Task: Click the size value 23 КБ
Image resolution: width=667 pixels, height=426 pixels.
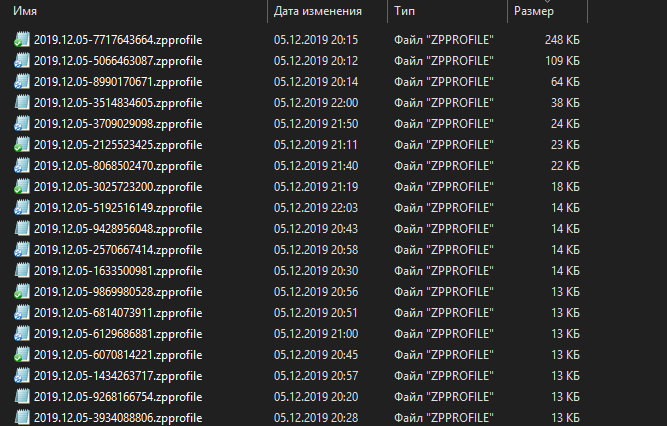Action: [x=565, y=145]
